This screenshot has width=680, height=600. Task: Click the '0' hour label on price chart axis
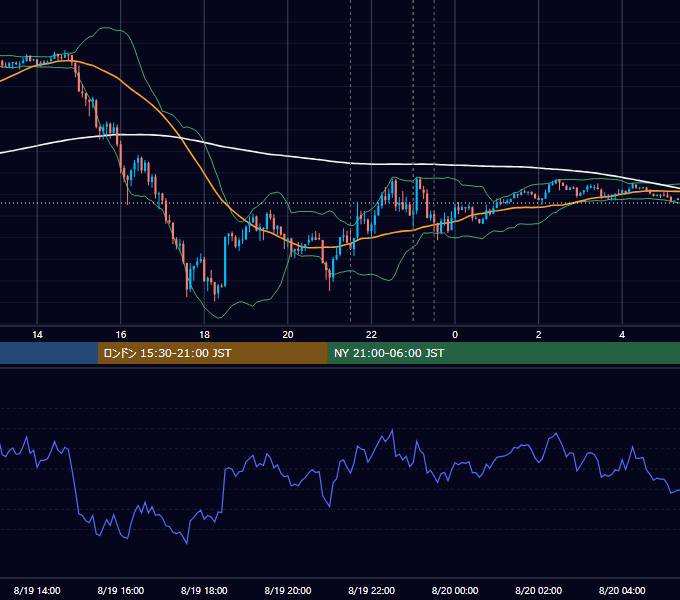click(455, 335)
